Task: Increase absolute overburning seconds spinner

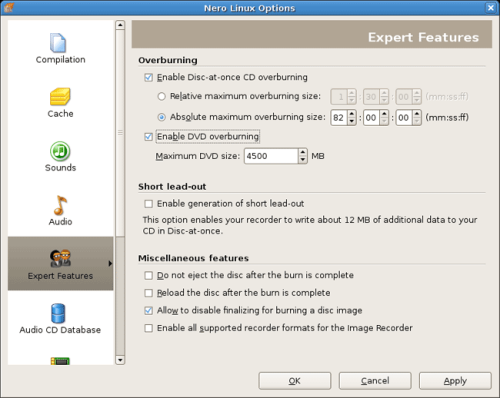Action: pos(384,114)
